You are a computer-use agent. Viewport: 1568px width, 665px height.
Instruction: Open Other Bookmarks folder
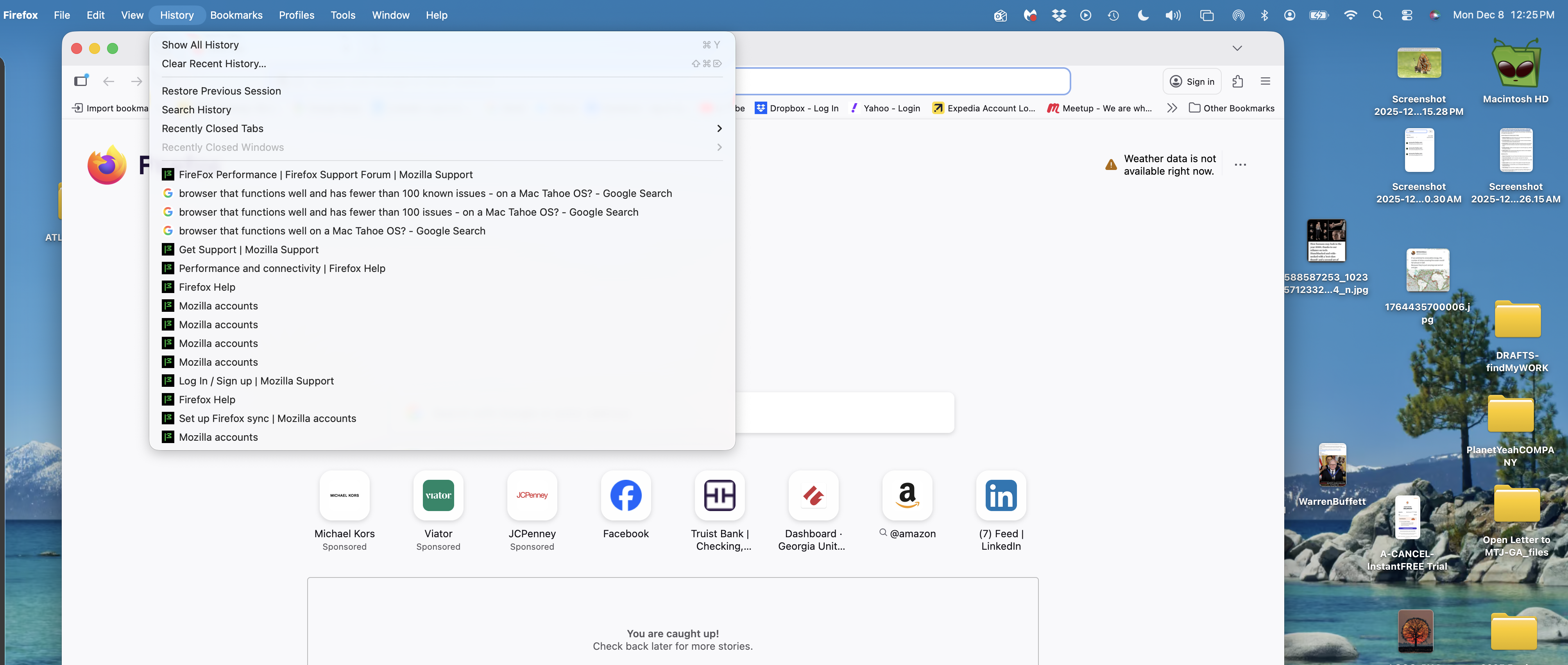[x=1231, y=108]
